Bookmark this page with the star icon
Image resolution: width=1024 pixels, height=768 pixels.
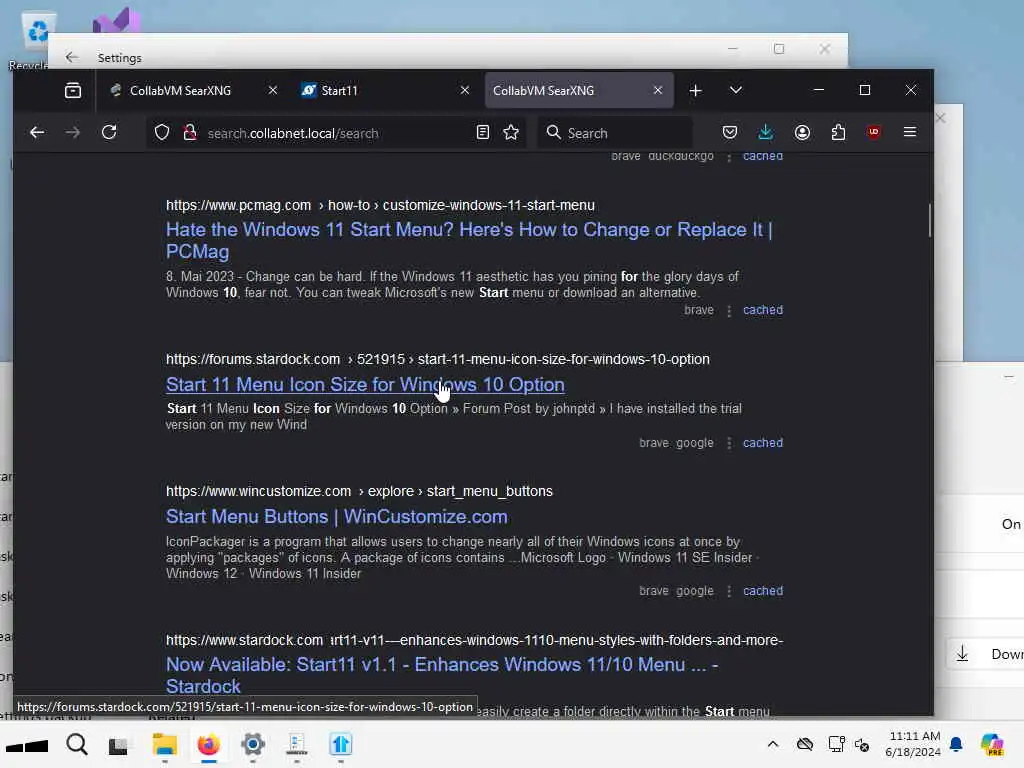tap(511, 133)
